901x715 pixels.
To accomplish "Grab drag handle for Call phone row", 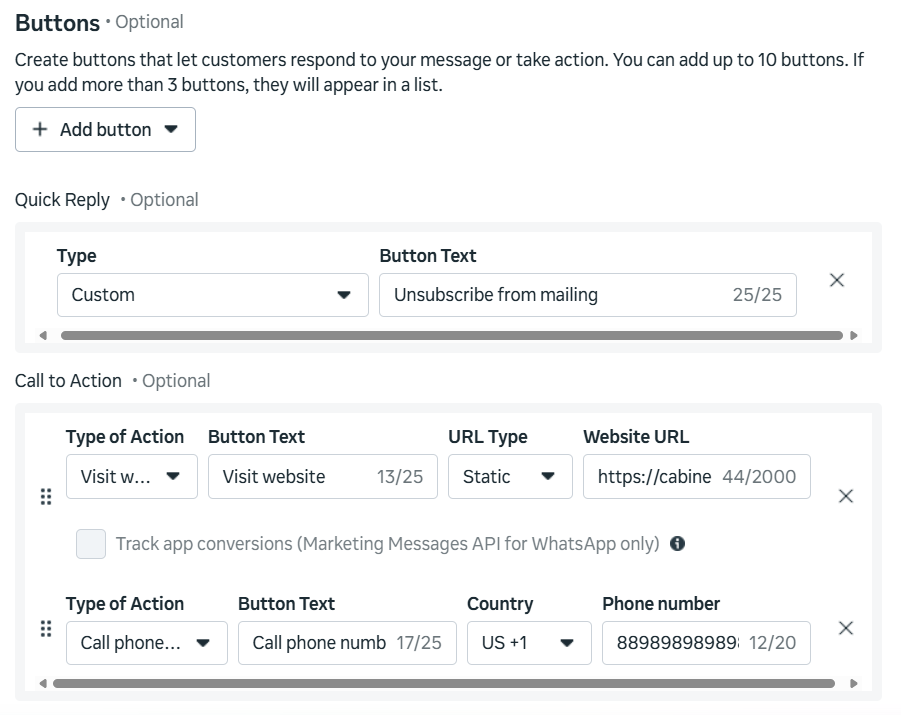I will 45,628.
